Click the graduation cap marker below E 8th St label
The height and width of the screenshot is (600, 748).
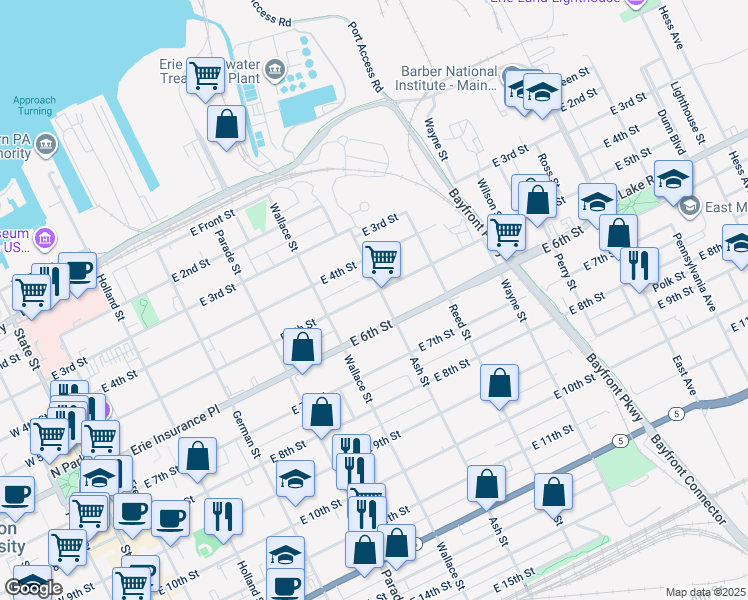[295, 478]
